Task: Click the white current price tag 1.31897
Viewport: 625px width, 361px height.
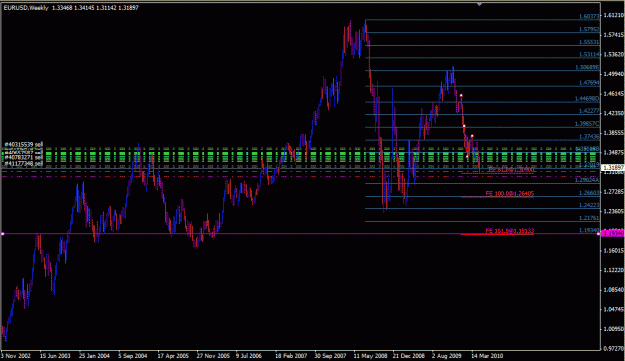Action: (x=614, y=168)
